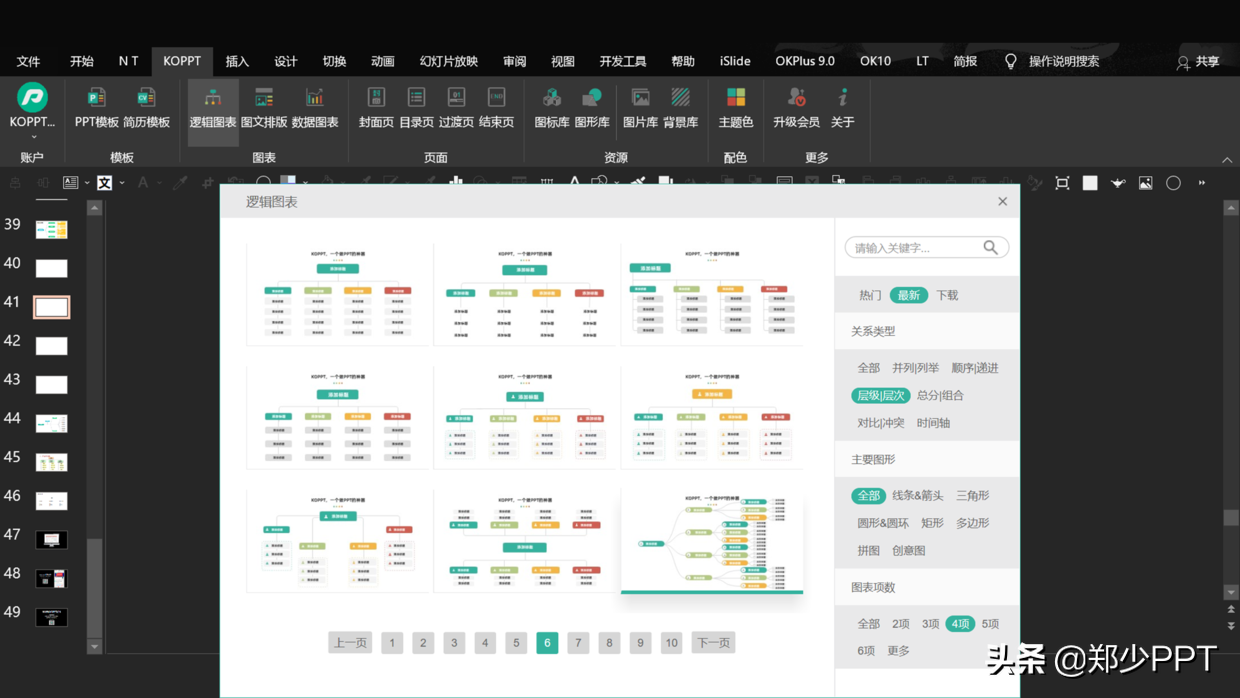Viewport: 1240px width, 698px height.
Task: Select 圆形&圆环 shape filter
Action: (883, 523)
